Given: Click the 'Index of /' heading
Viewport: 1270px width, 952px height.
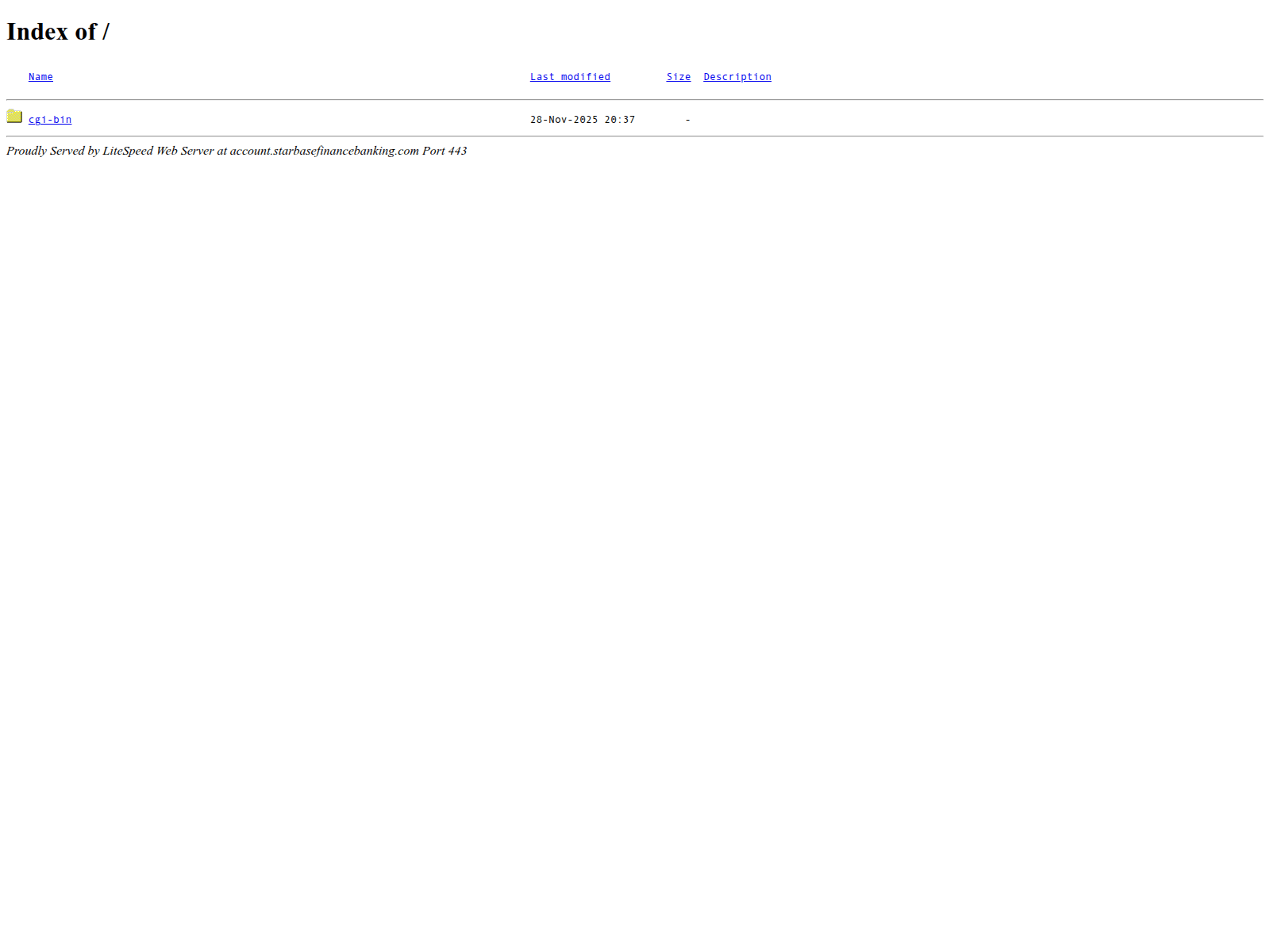Looking at the screenshot, I should coord(58,32).
